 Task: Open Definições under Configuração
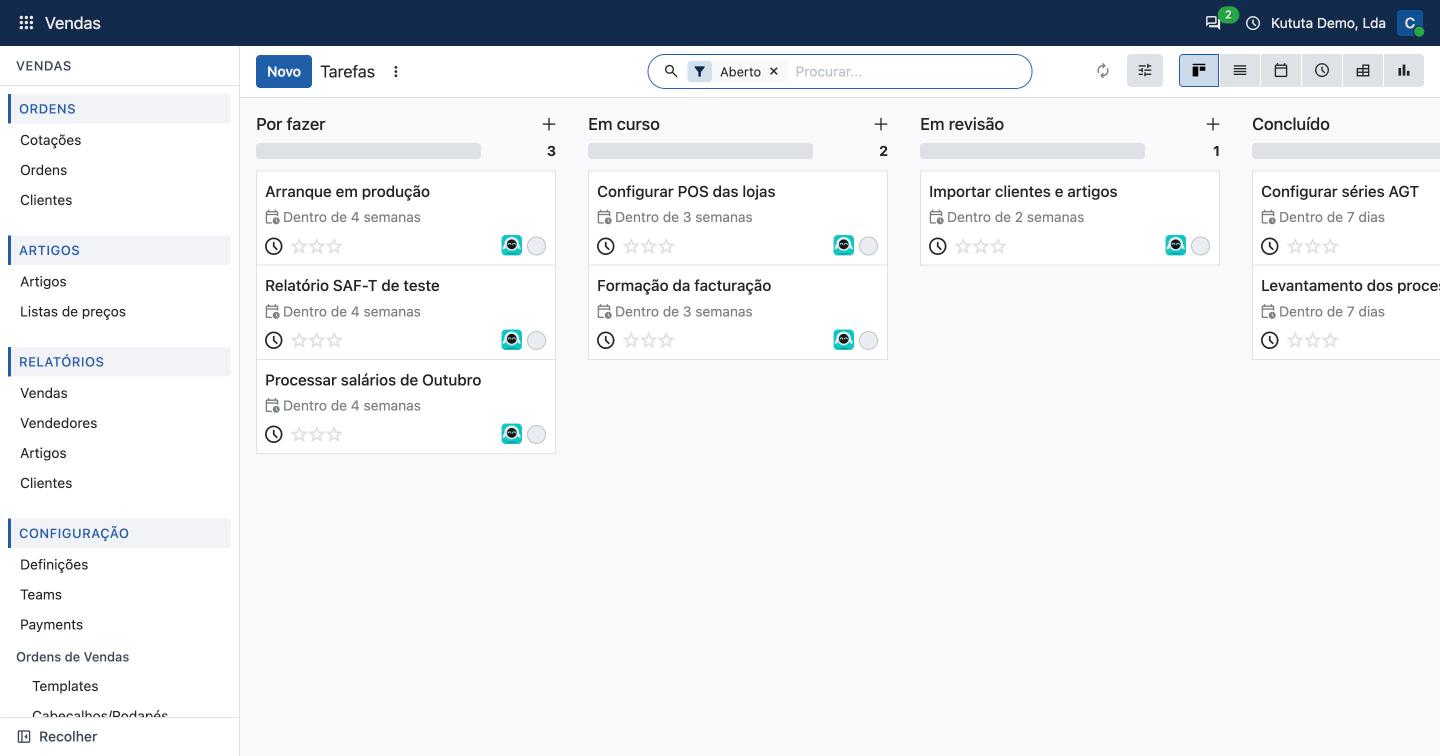pos(54,565)
